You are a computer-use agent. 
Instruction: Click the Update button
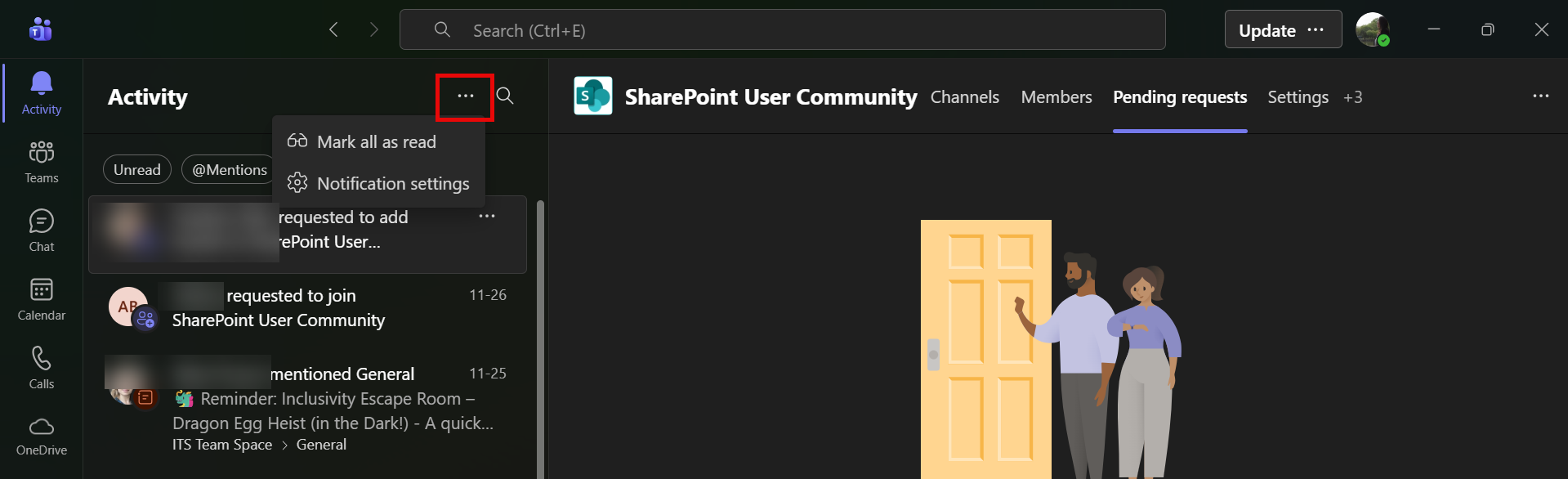1283,29
